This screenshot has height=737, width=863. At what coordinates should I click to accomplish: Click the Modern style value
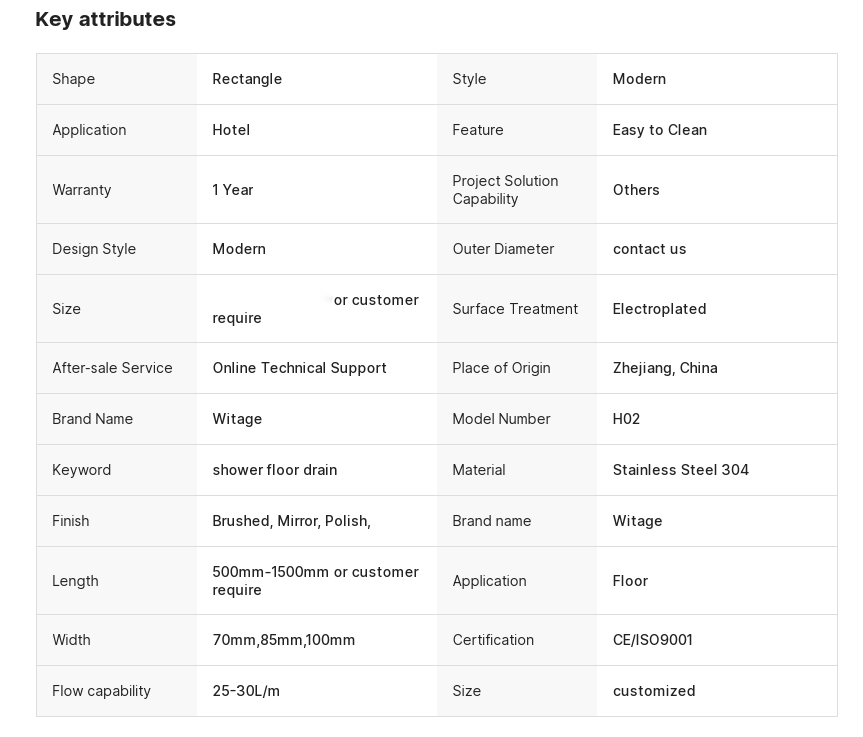pyautogui.click(x=639, y=79)
